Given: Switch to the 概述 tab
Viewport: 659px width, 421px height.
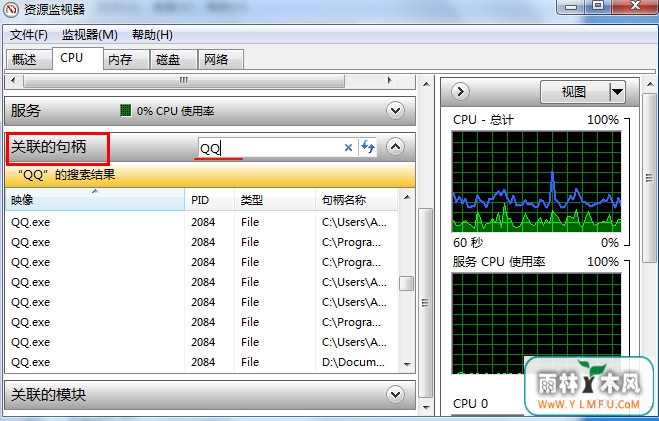Looking at the screenshot, I should tap(28, 60).
